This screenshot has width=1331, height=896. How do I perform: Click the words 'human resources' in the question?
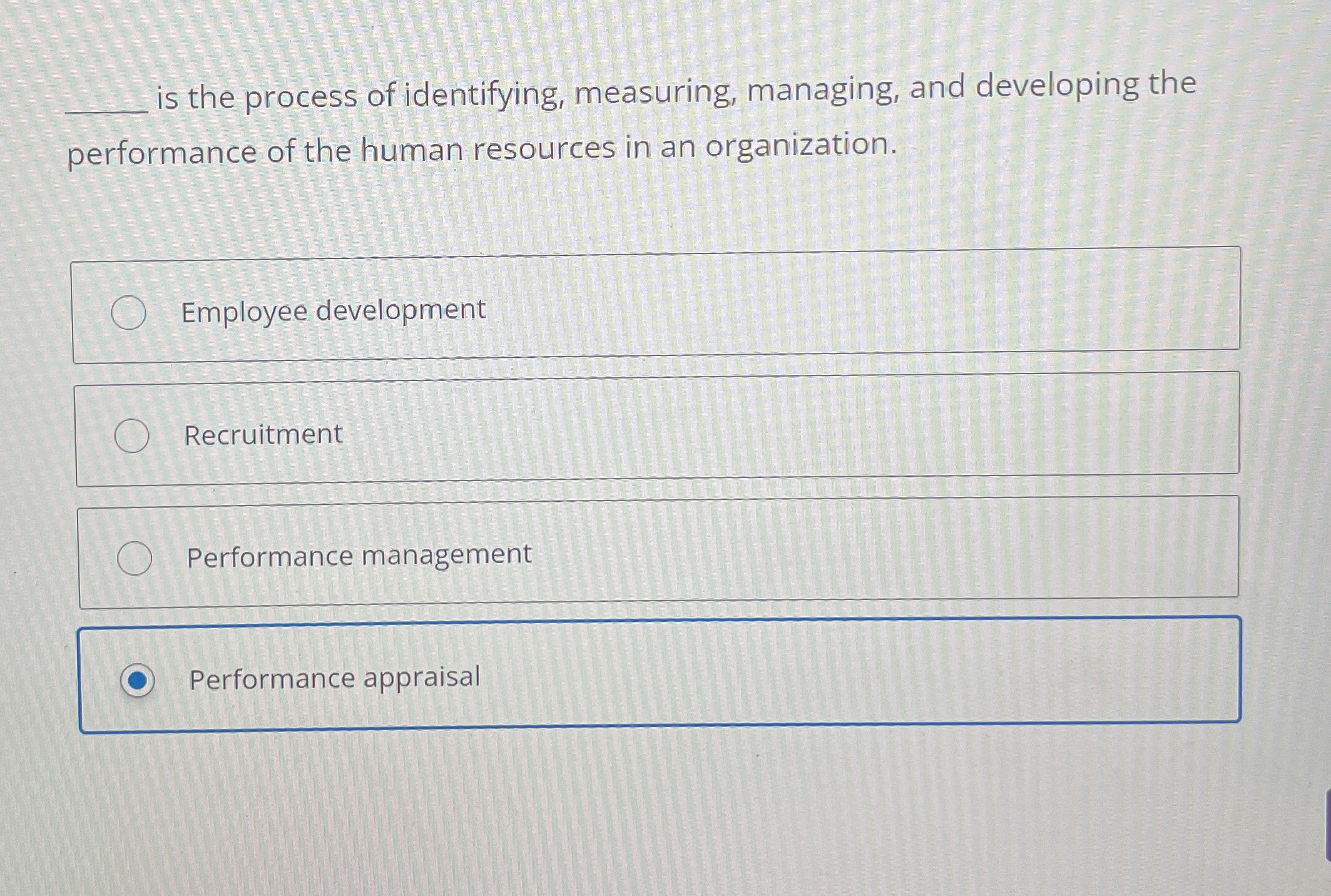coord(488,150)
